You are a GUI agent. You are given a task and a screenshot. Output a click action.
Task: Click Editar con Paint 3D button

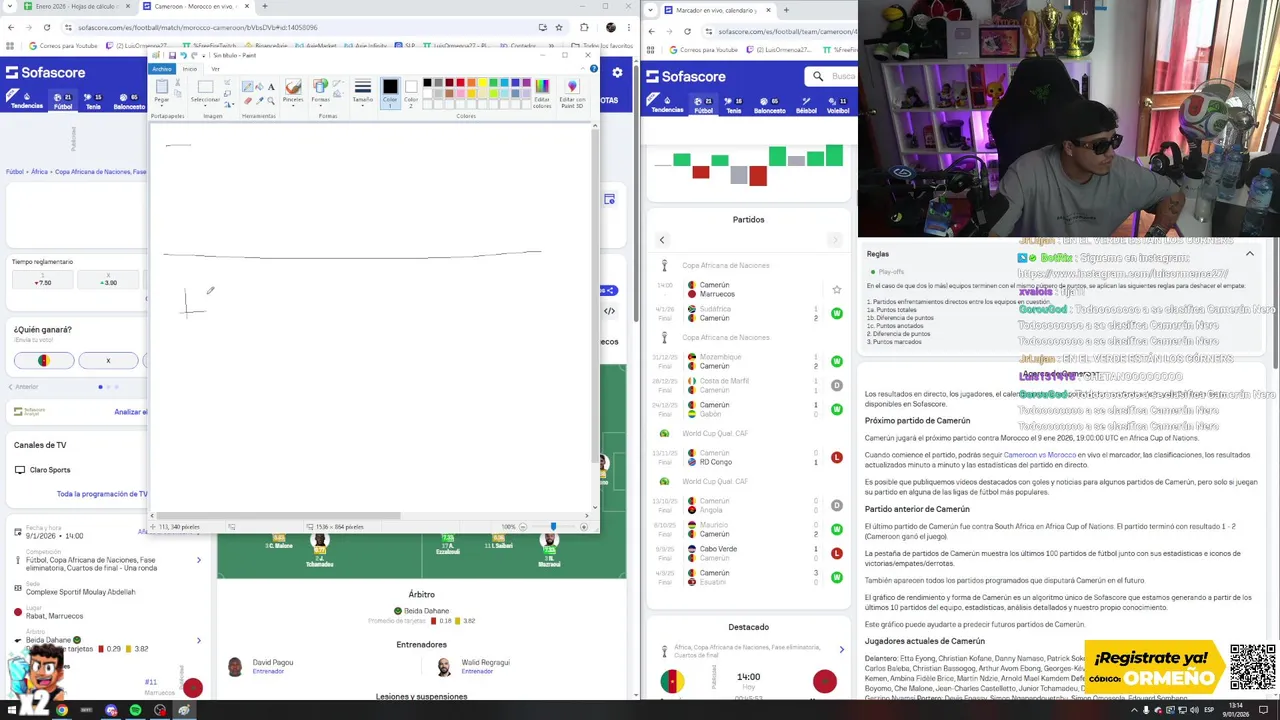pyautogui.click(x=572, y=92)
